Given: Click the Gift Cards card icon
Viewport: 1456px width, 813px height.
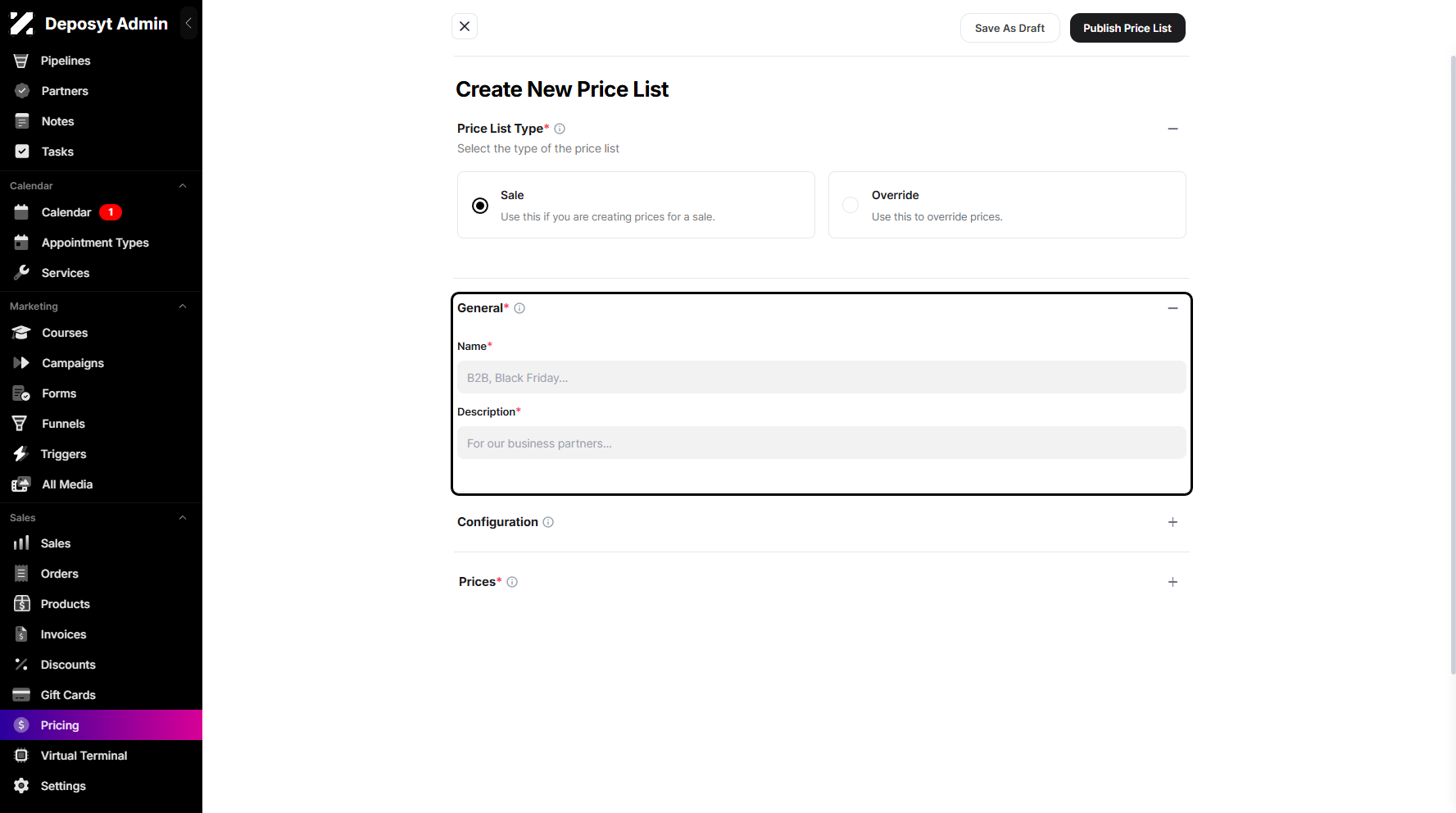Looking at the screenshot, I should click(x=21, y=695).
